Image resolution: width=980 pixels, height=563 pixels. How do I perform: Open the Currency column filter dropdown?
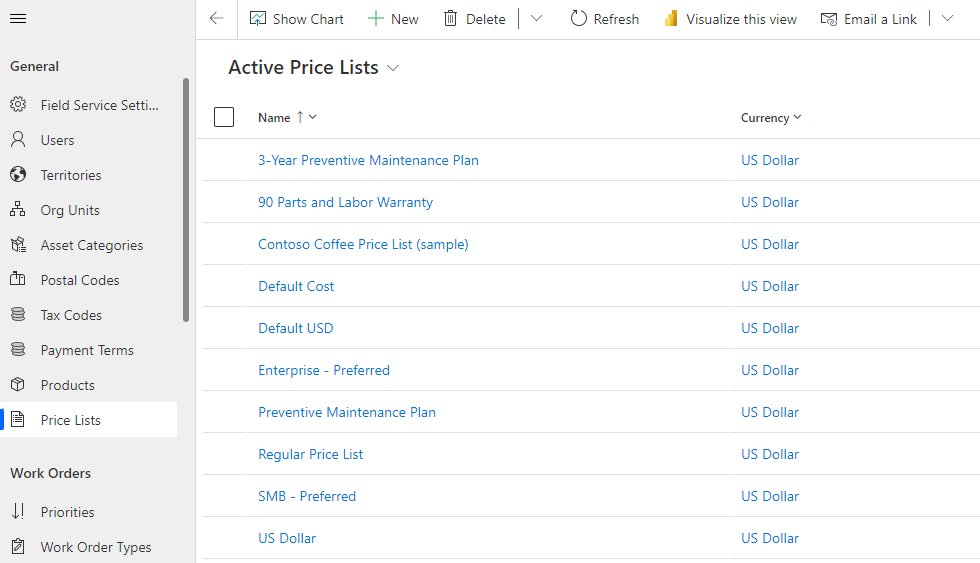(x=798, y=117)
